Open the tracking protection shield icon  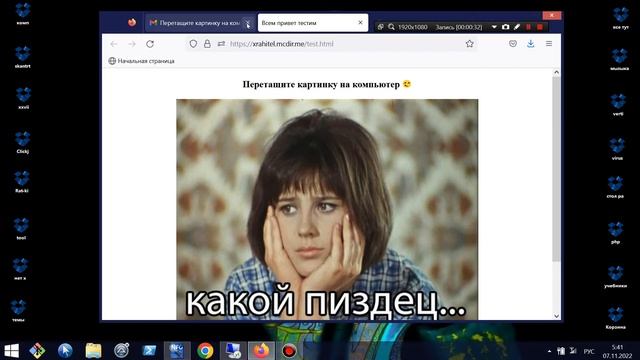(193, 44)
